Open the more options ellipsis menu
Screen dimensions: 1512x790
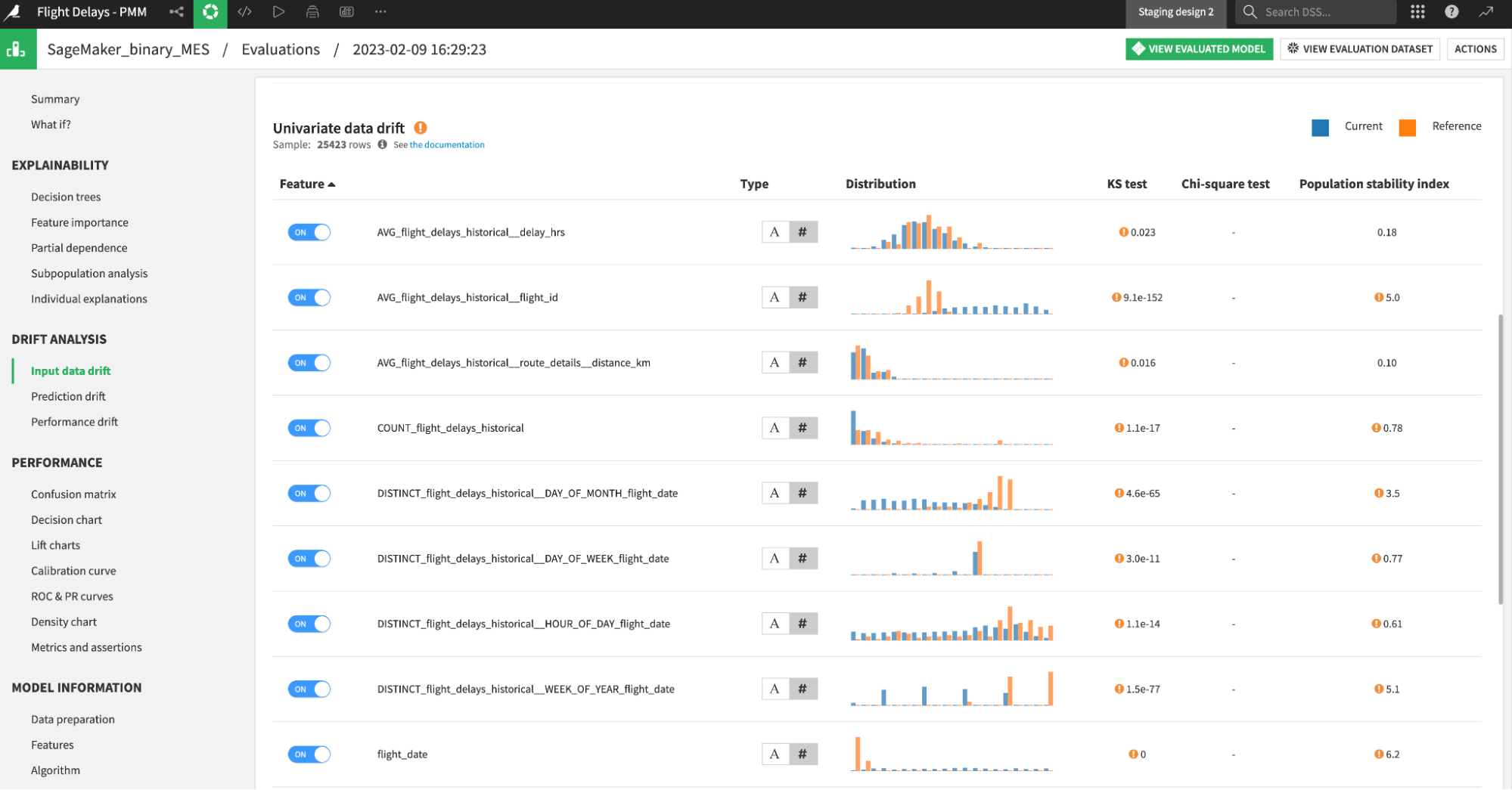pos(380,11)
